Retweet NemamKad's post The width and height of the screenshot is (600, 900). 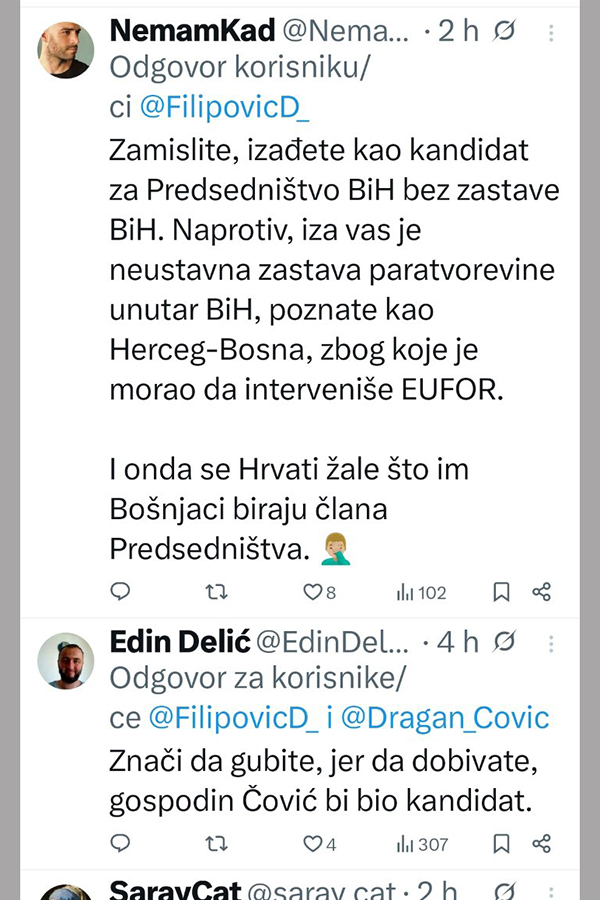pyautogui.click(x=216, y=592)
